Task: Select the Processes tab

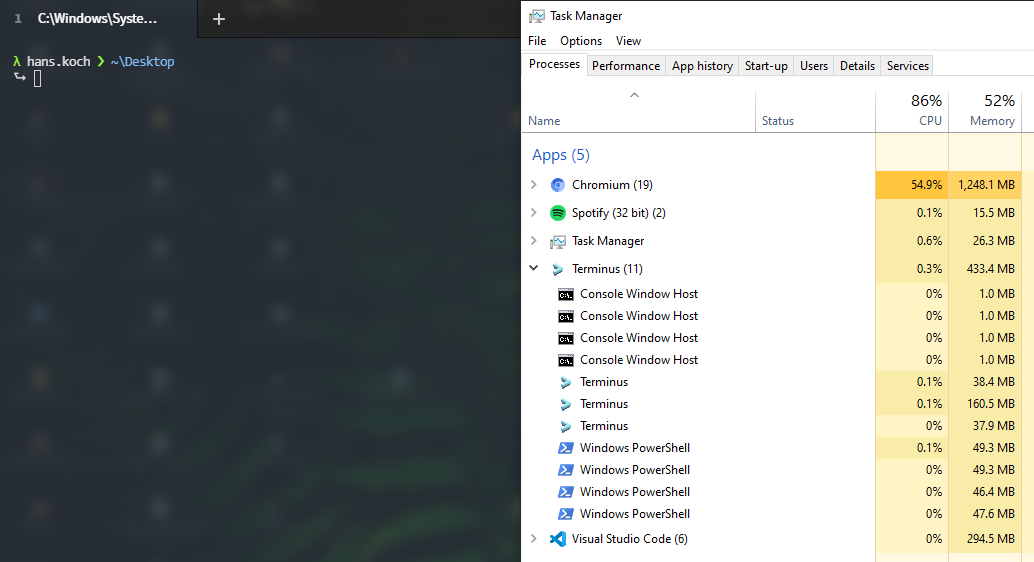Action: click(x=555, y=64)
